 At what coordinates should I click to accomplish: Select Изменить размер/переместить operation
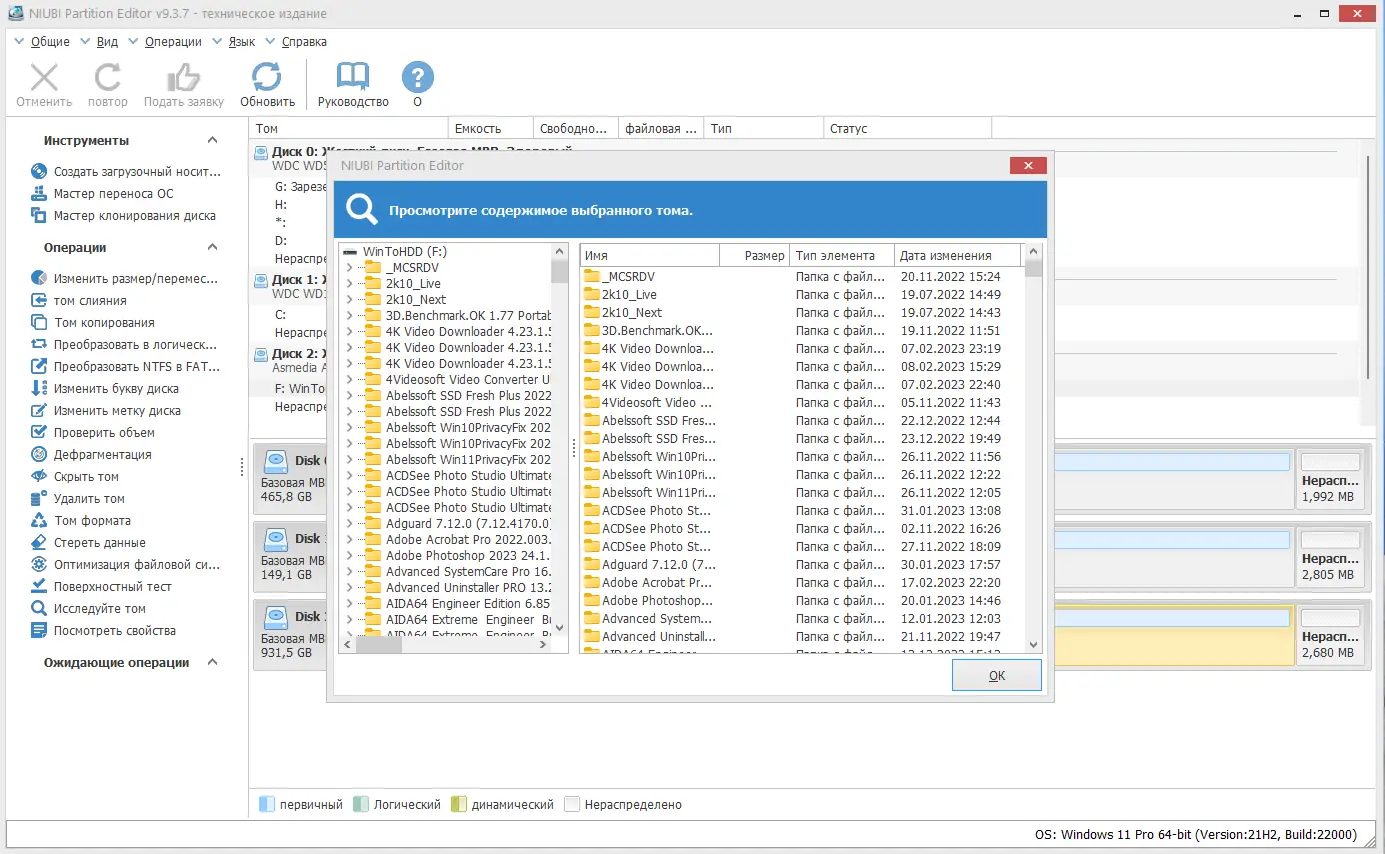click(125, 279)
